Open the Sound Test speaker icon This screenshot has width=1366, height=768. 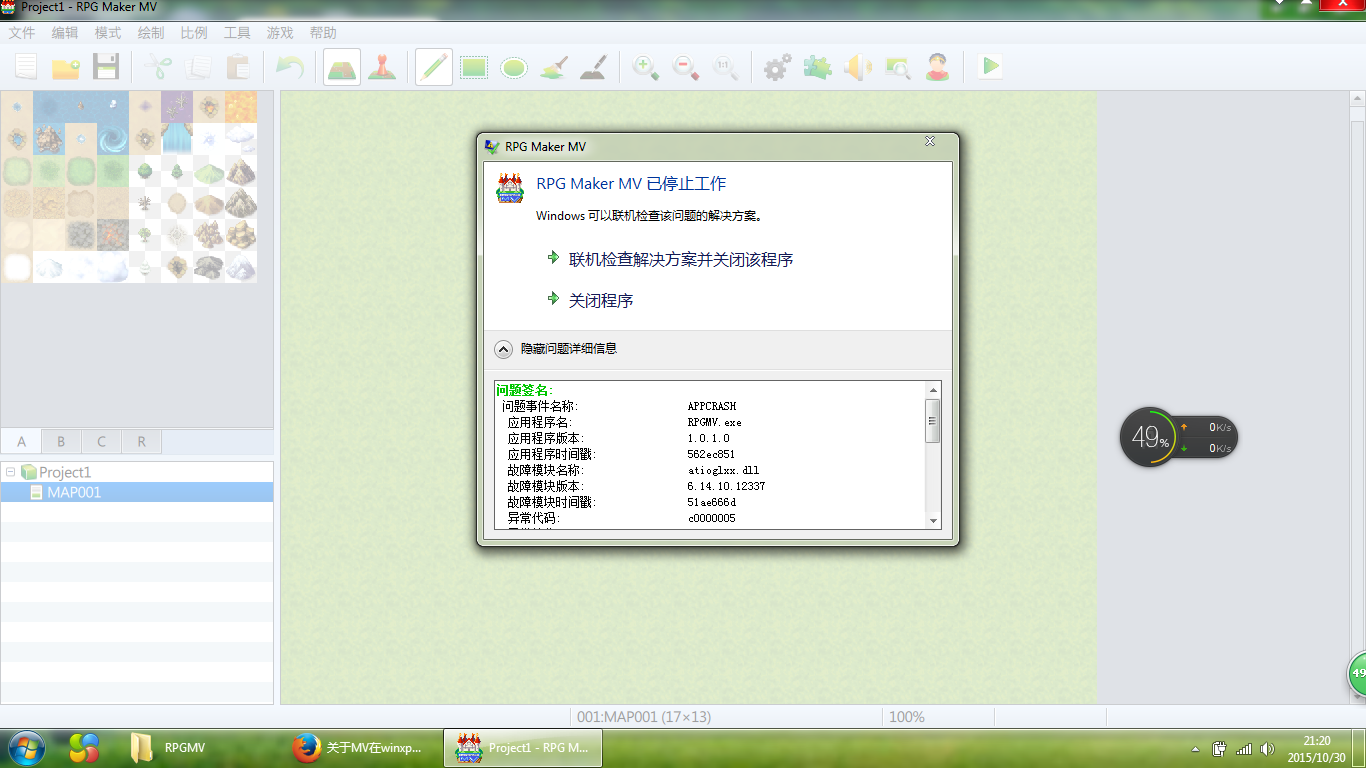coord(857,67)
